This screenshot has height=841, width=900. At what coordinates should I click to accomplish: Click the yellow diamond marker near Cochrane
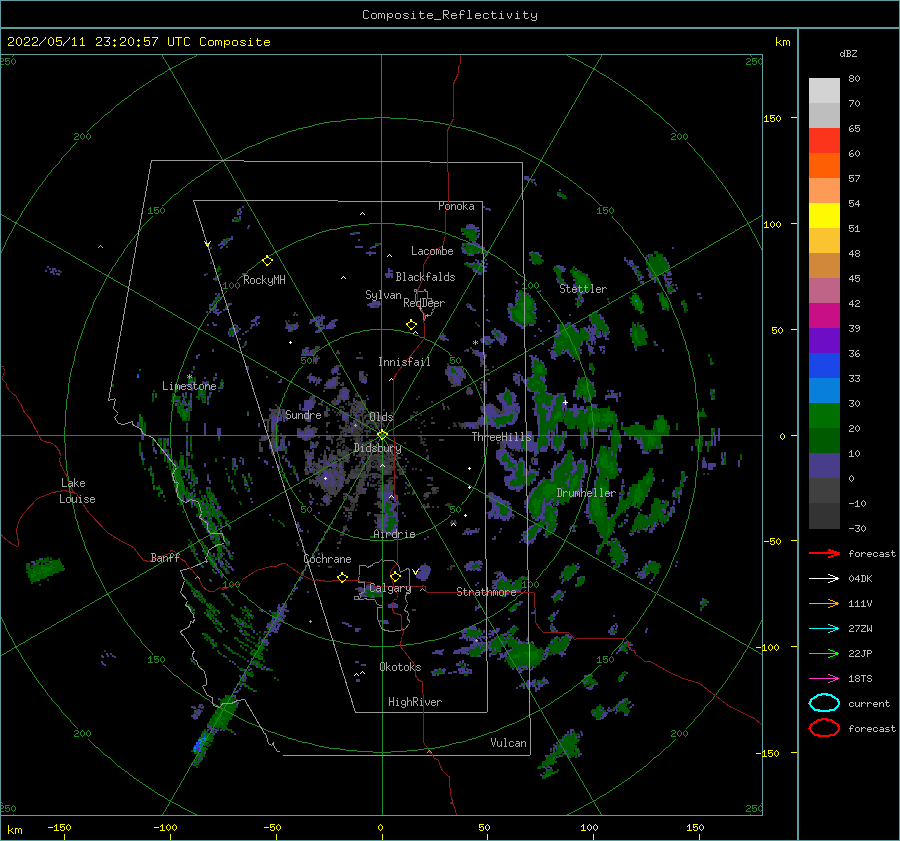click(343, 577)
